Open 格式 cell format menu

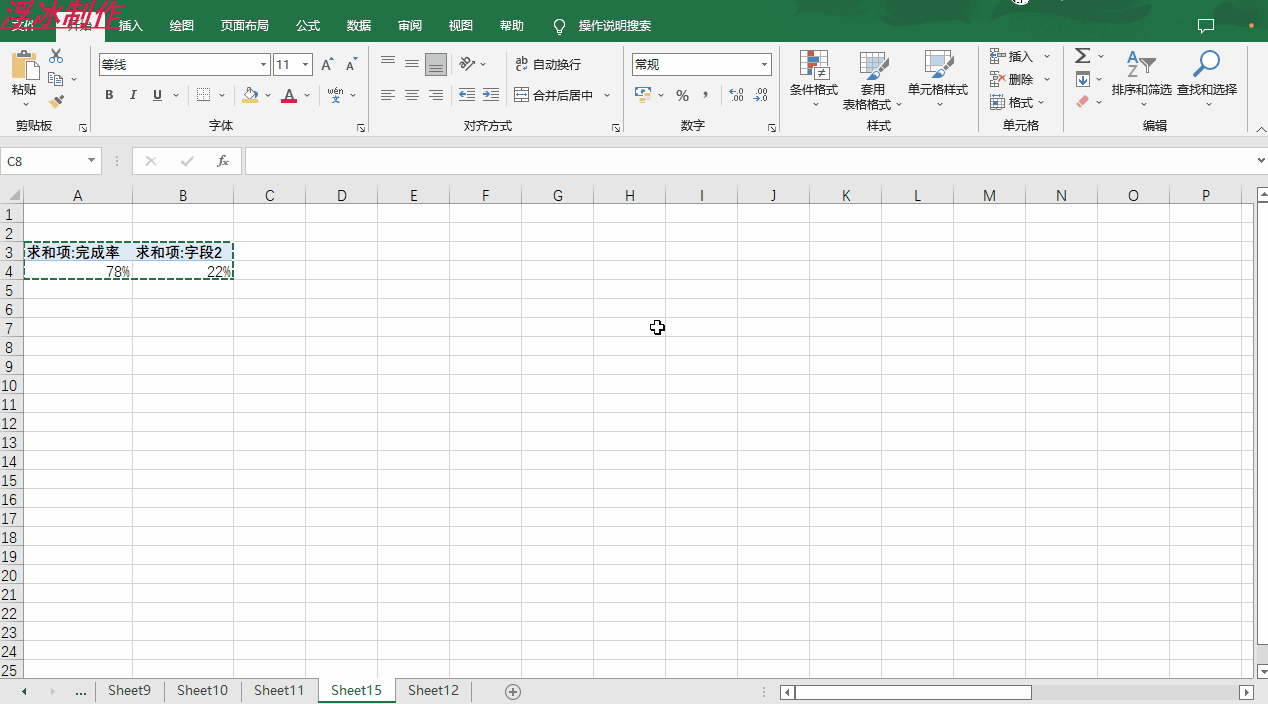[x=1016, y=102]
